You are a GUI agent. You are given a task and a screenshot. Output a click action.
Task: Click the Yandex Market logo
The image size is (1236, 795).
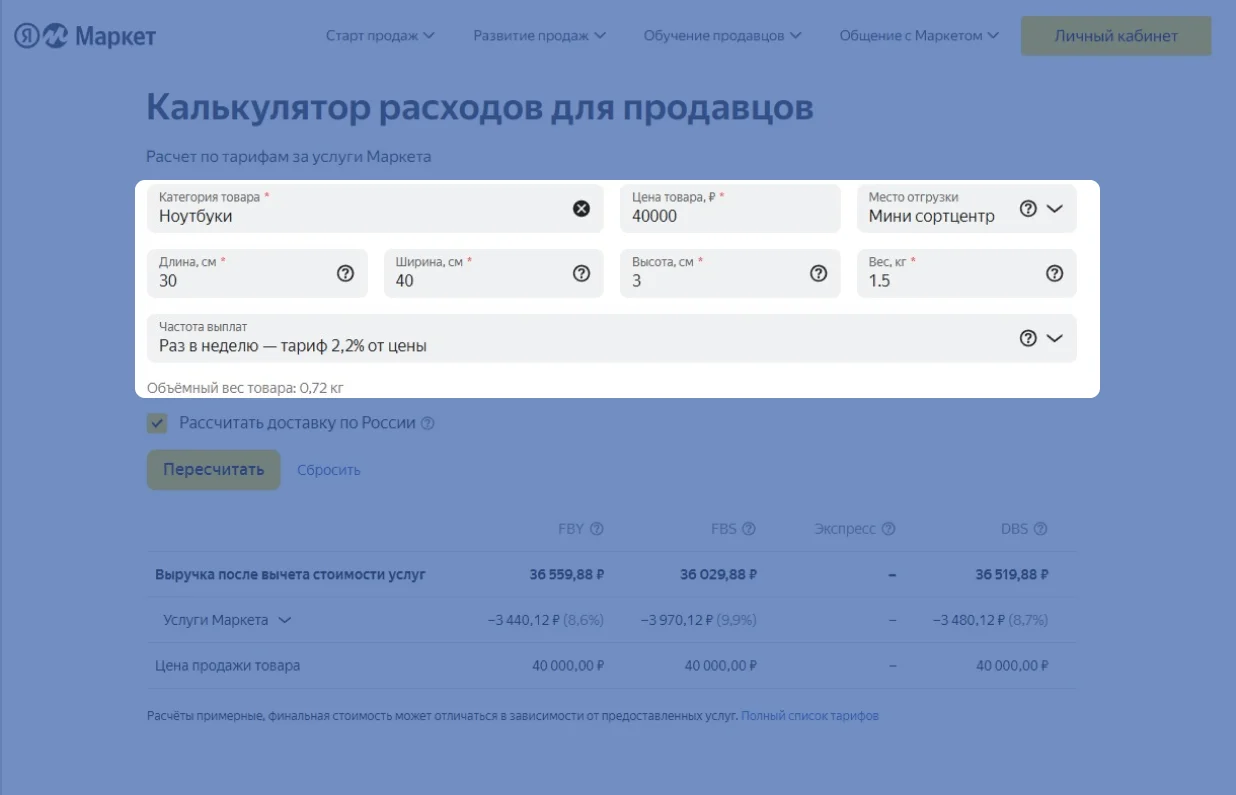85,37
